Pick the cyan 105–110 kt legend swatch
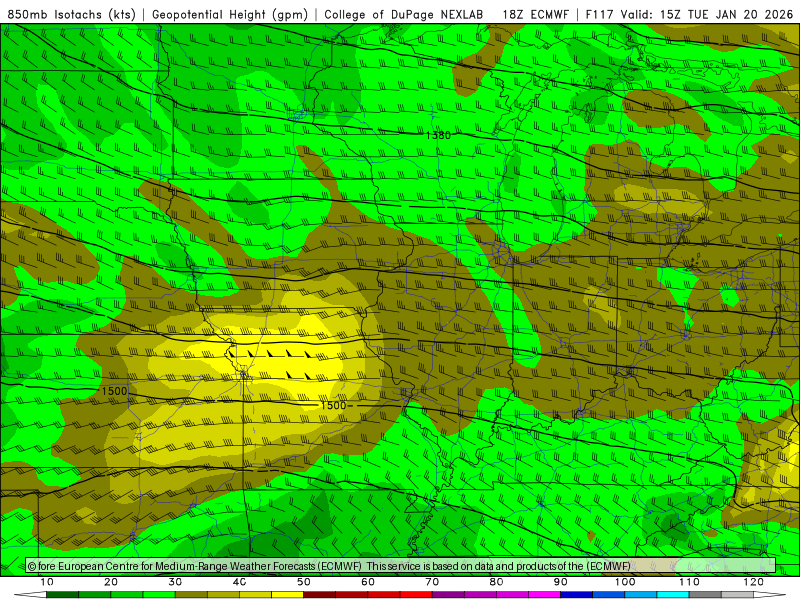 673,595
